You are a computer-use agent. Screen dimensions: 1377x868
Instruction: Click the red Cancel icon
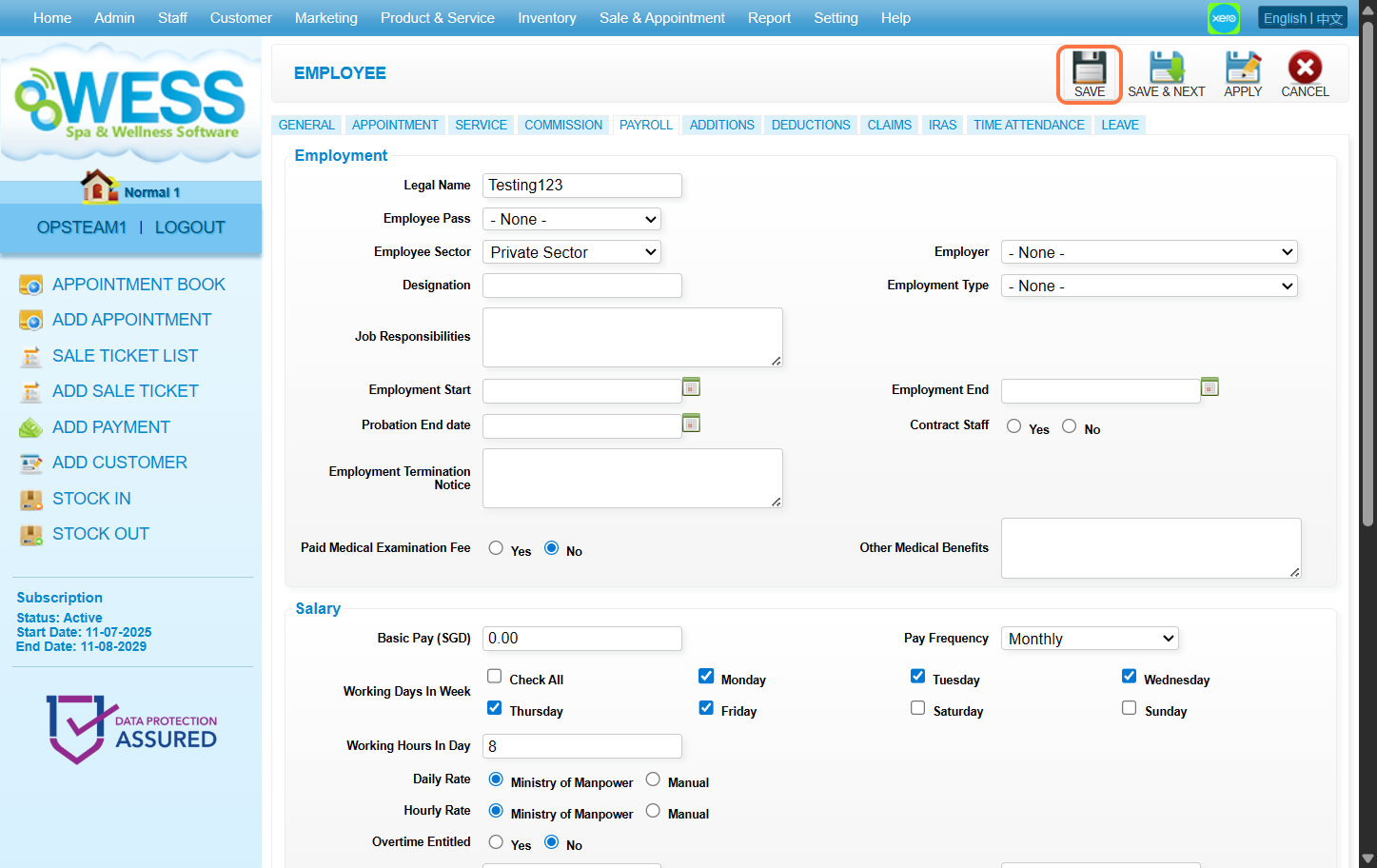tap(1304, 69)
